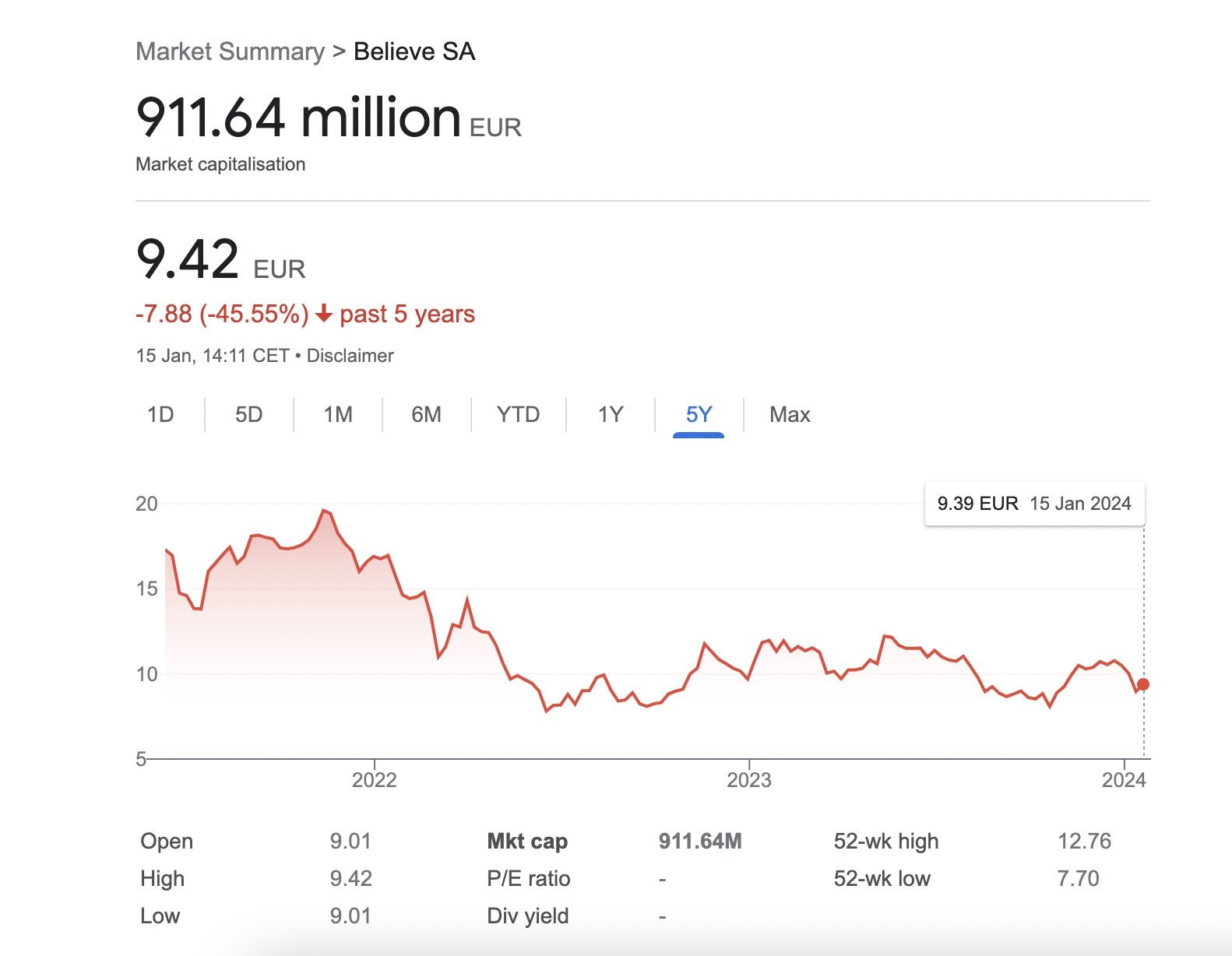This screenshot has height=956, width=1232.
Task: Open the Disclaimer link
Action: (x=350, y=356)
